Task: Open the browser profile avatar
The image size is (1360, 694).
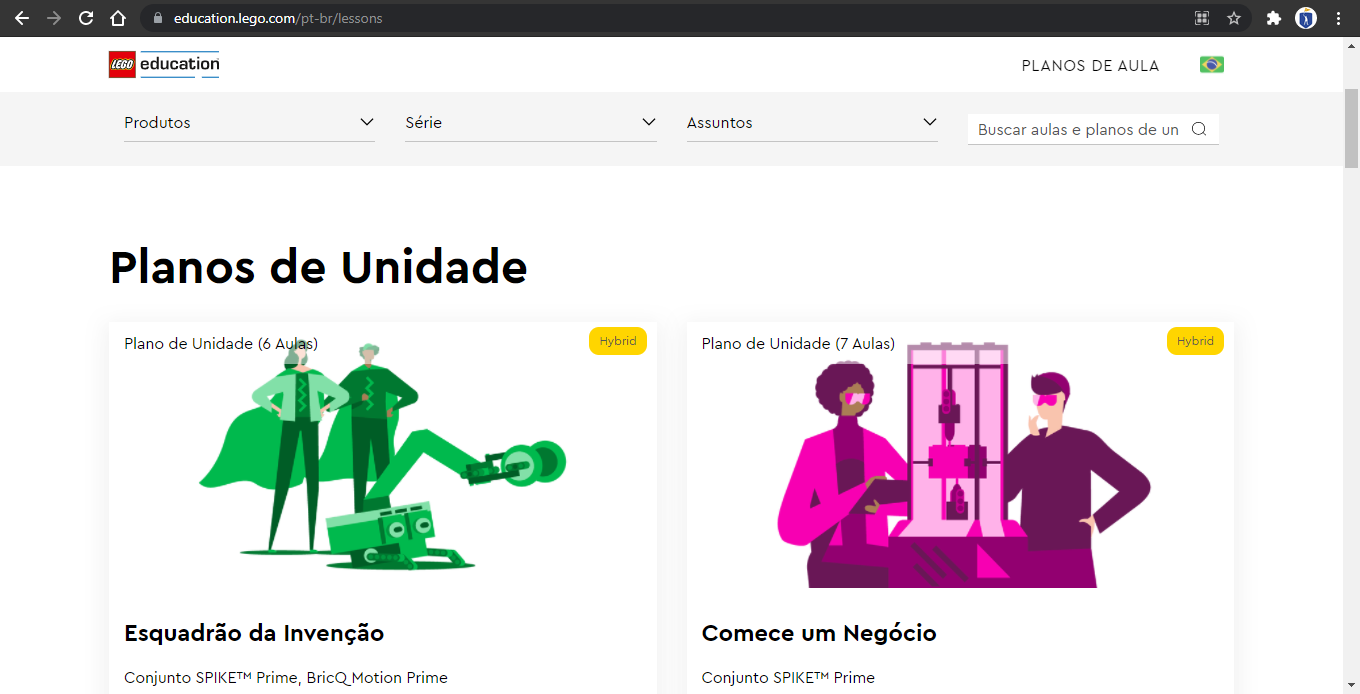Action: tap(1306, 18)
